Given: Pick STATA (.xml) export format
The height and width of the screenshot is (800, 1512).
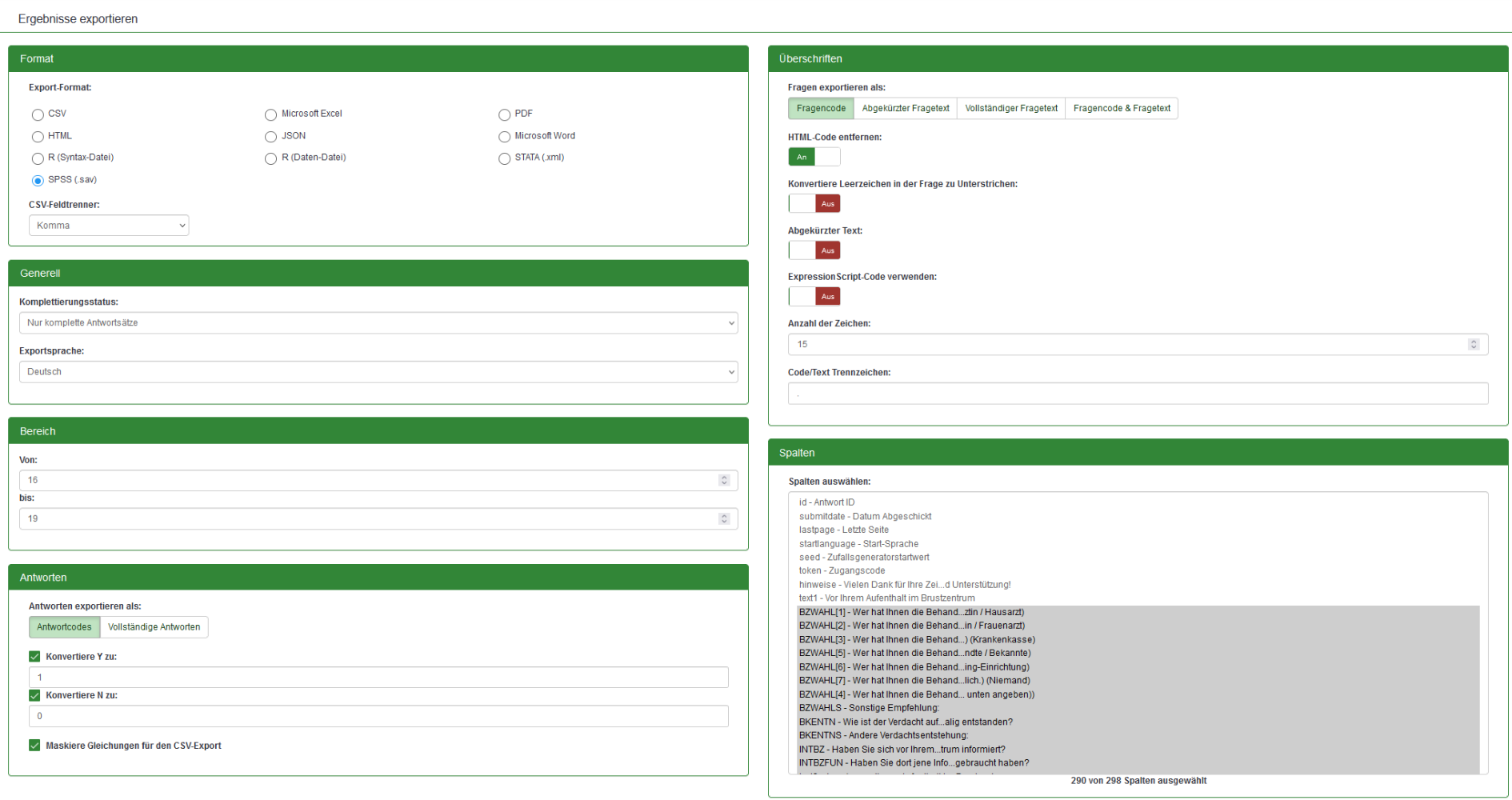Looking at the screenshot, I should [504, 158].
